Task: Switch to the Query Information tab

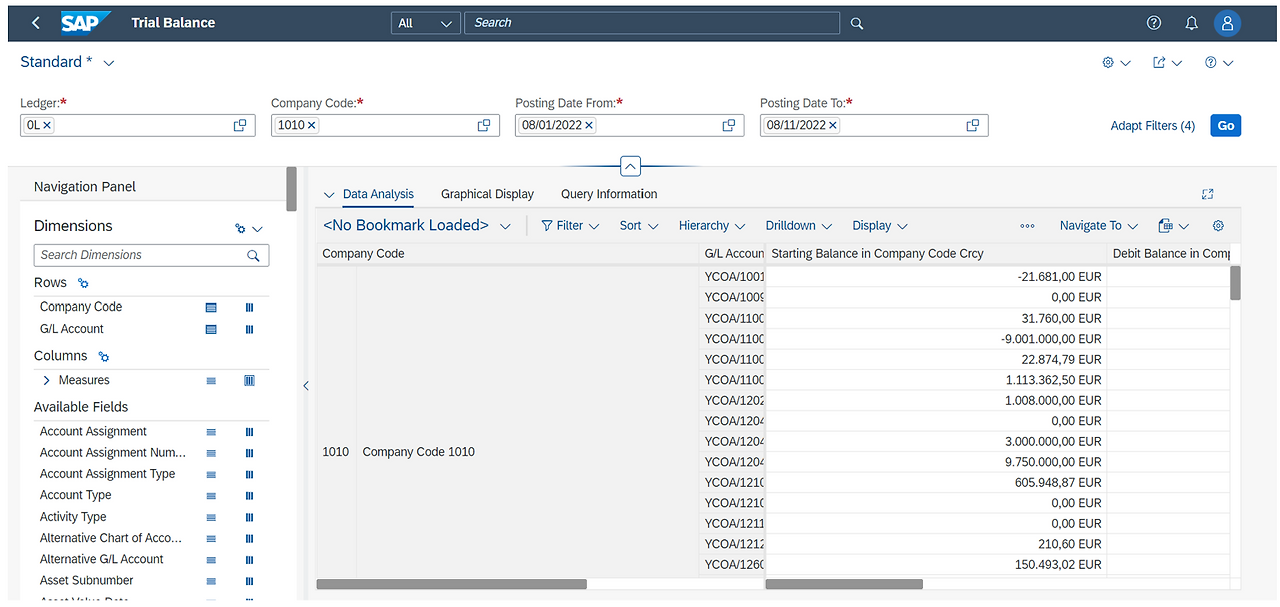Action: [609, 194]
